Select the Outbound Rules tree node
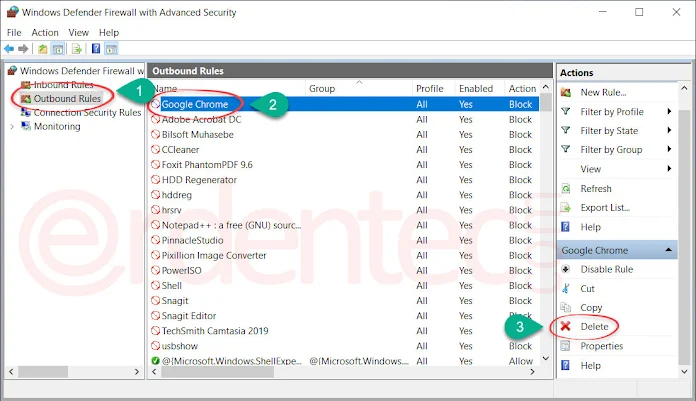The height and width of the screenshot is (401, 696). click(x=67, y=99)
